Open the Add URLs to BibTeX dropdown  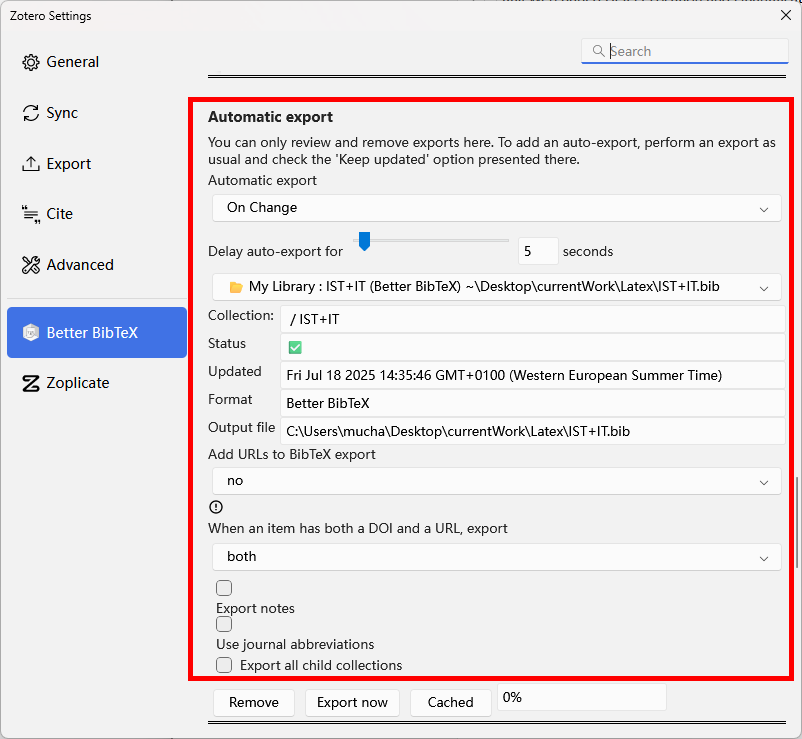(496, 480)
